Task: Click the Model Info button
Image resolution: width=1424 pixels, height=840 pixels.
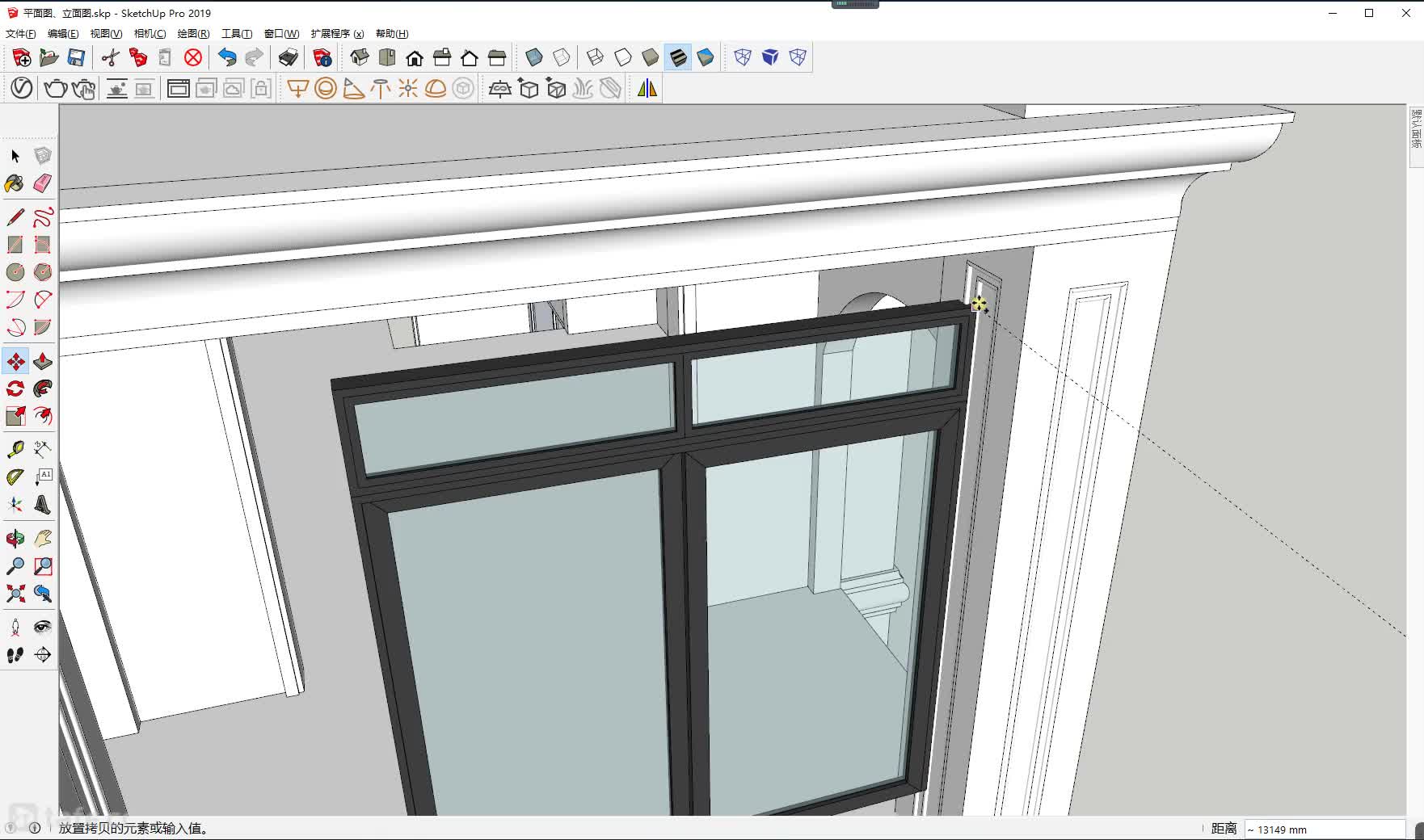Action: click(322, 57)
